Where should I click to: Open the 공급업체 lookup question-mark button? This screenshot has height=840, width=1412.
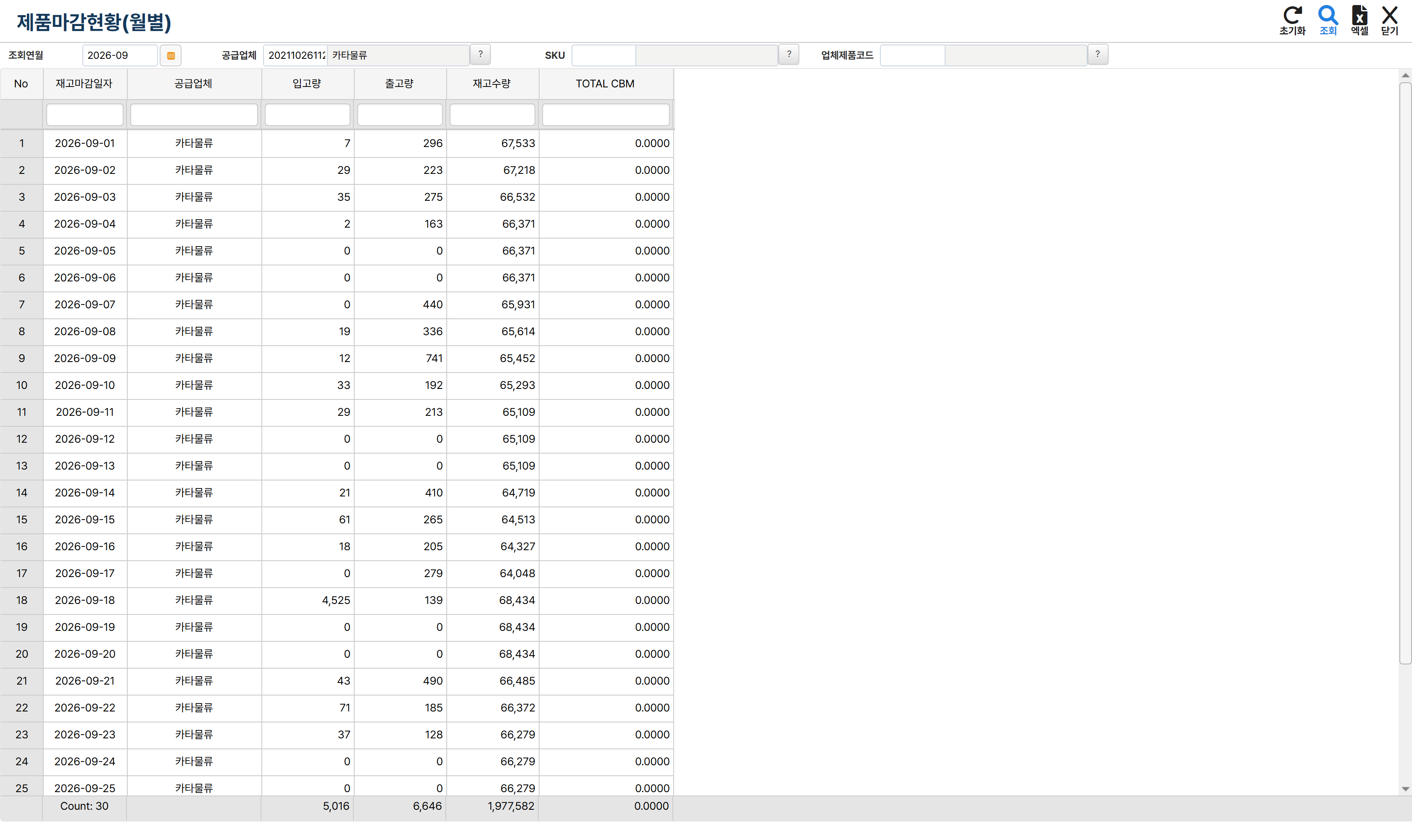coord(480,54)
